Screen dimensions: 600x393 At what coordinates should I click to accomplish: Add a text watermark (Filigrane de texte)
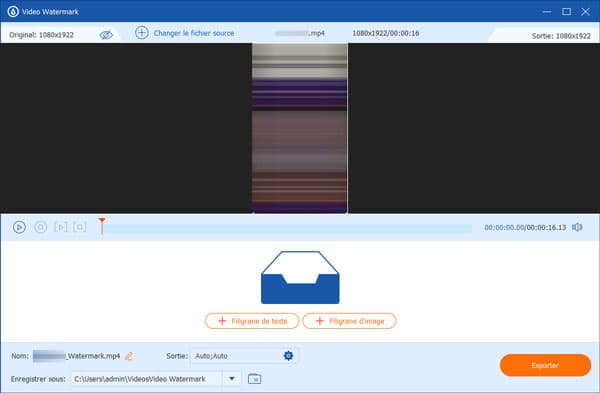[x=252, y=321]
